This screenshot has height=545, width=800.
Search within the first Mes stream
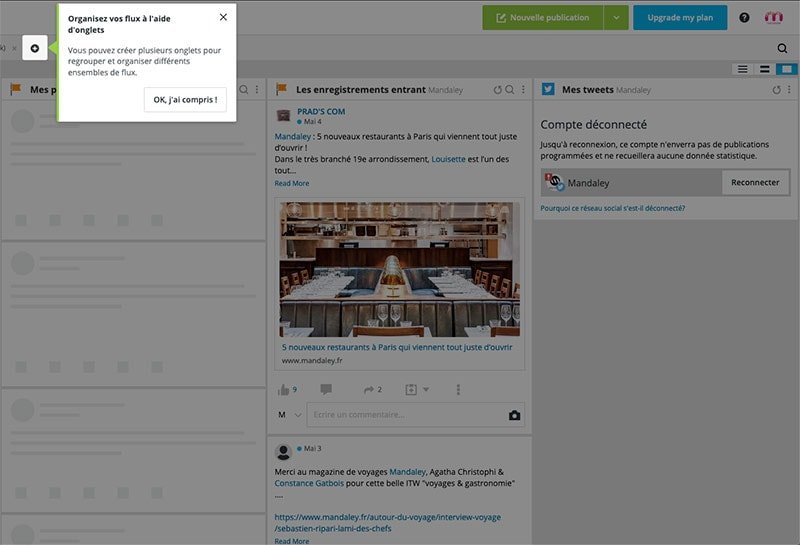(x=244, y=89)
